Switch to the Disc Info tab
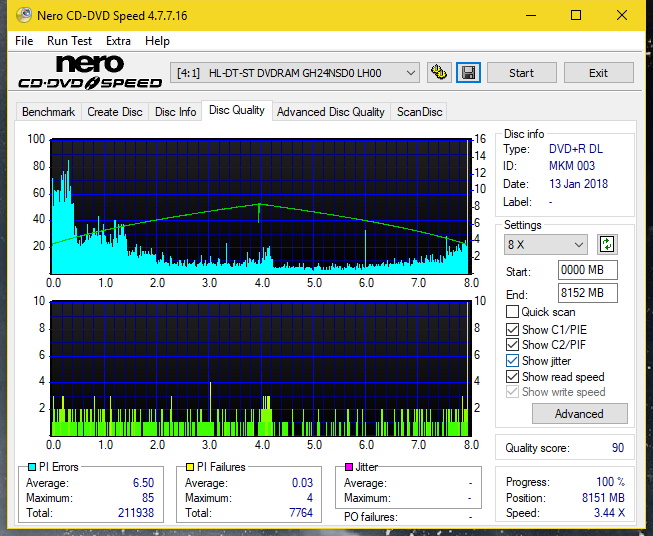Viewport: 653px width, 536px height. [x=175, y=112]
